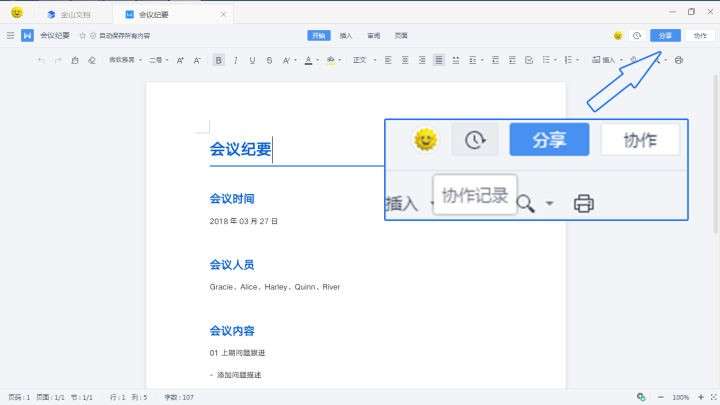Decrease font size with A- icon
Viewport: 720px width, 405px height.
197,60
